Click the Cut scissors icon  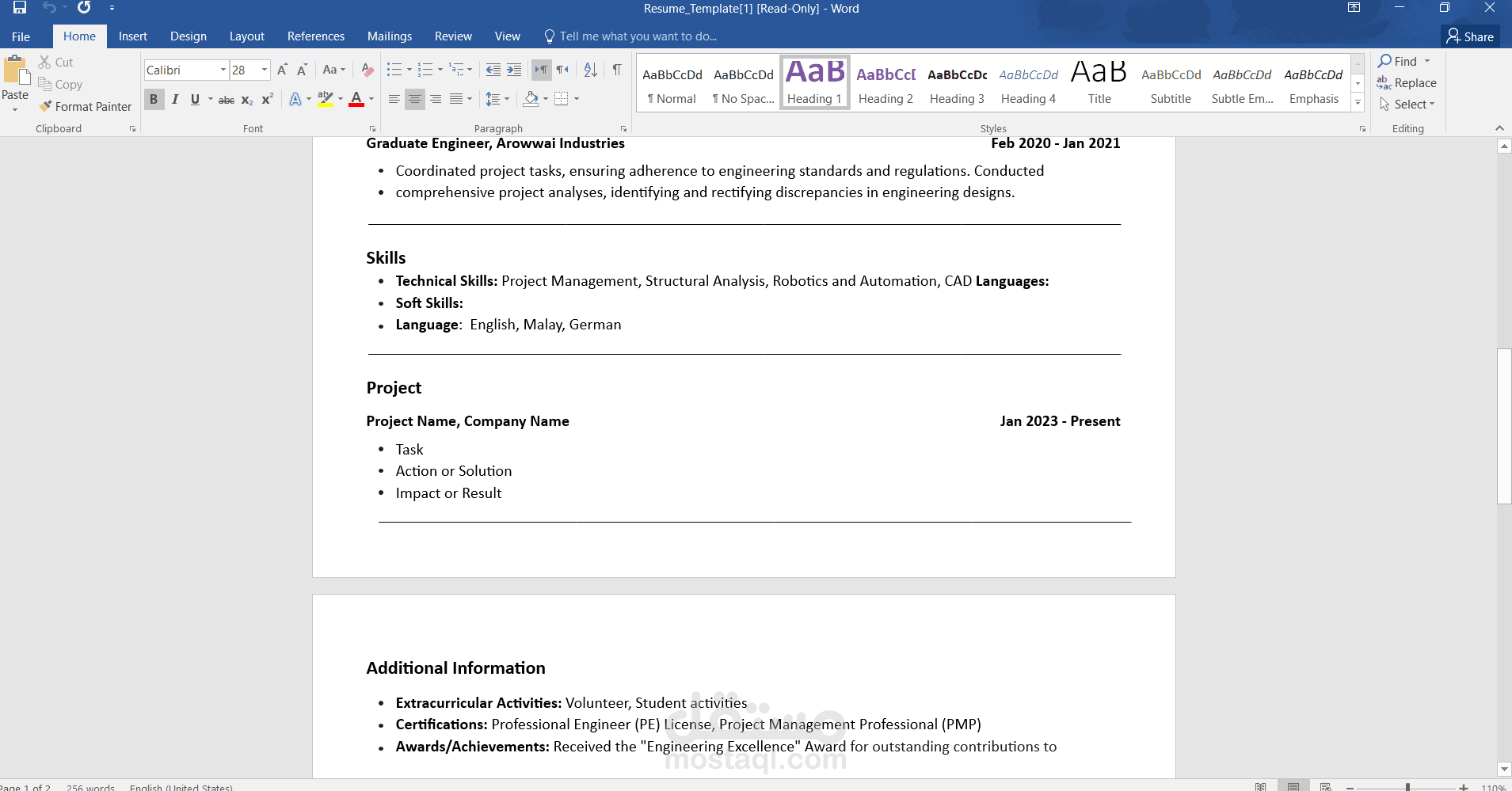45,62
